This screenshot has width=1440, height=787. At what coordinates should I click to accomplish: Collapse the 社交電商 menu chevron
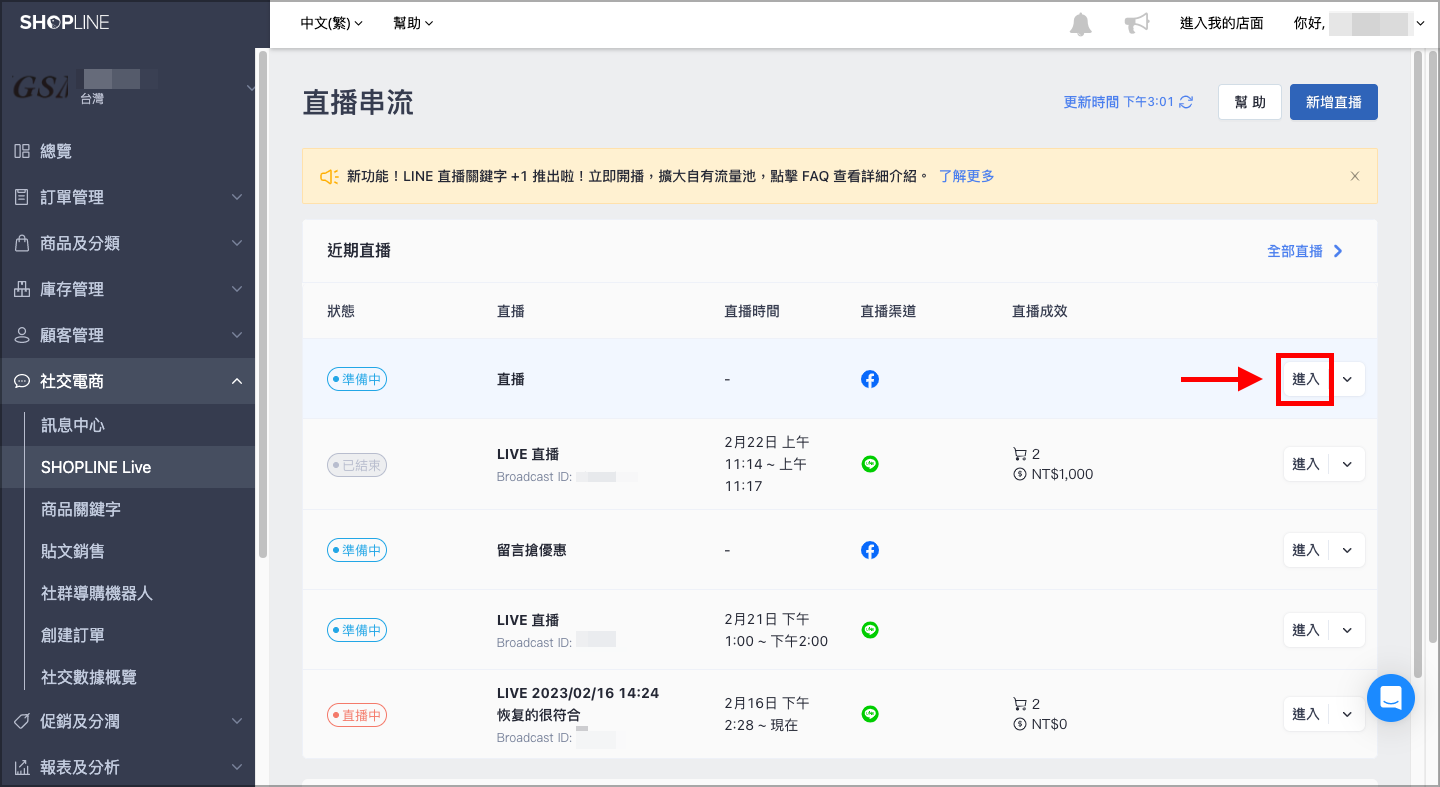pos(237,381)
